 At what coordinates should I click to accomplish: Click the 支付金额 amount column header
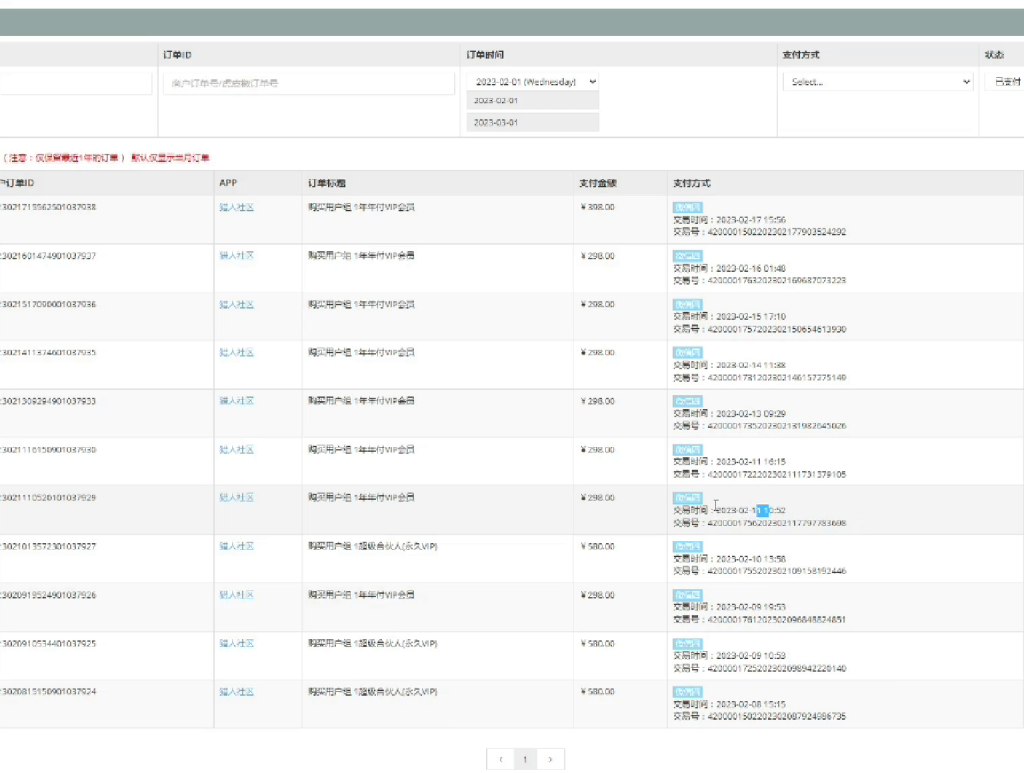(x=598, y=183)
